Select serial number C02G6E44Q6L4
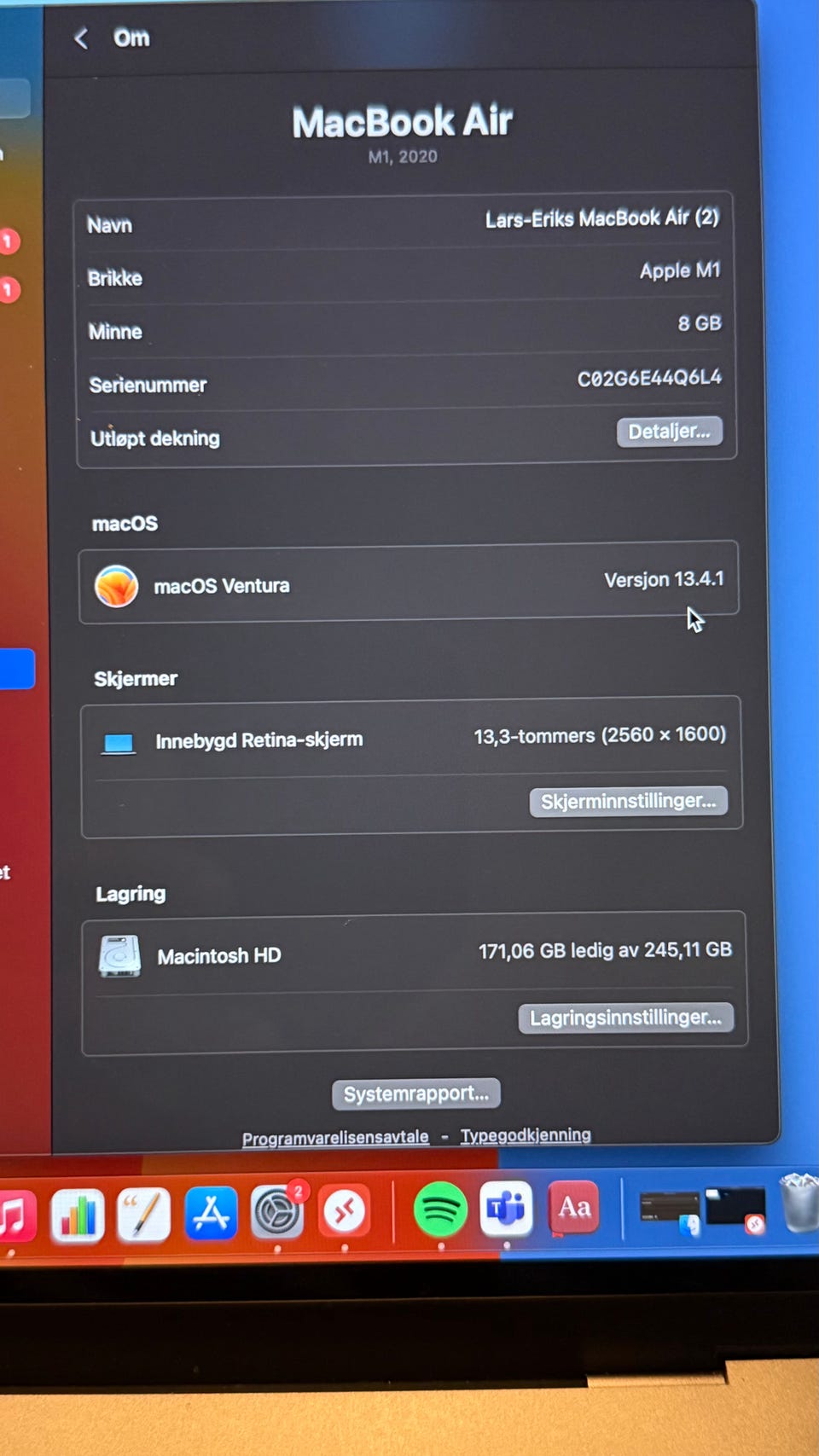The height and width of the screenshot is (1456, 819). coord(649,378)
